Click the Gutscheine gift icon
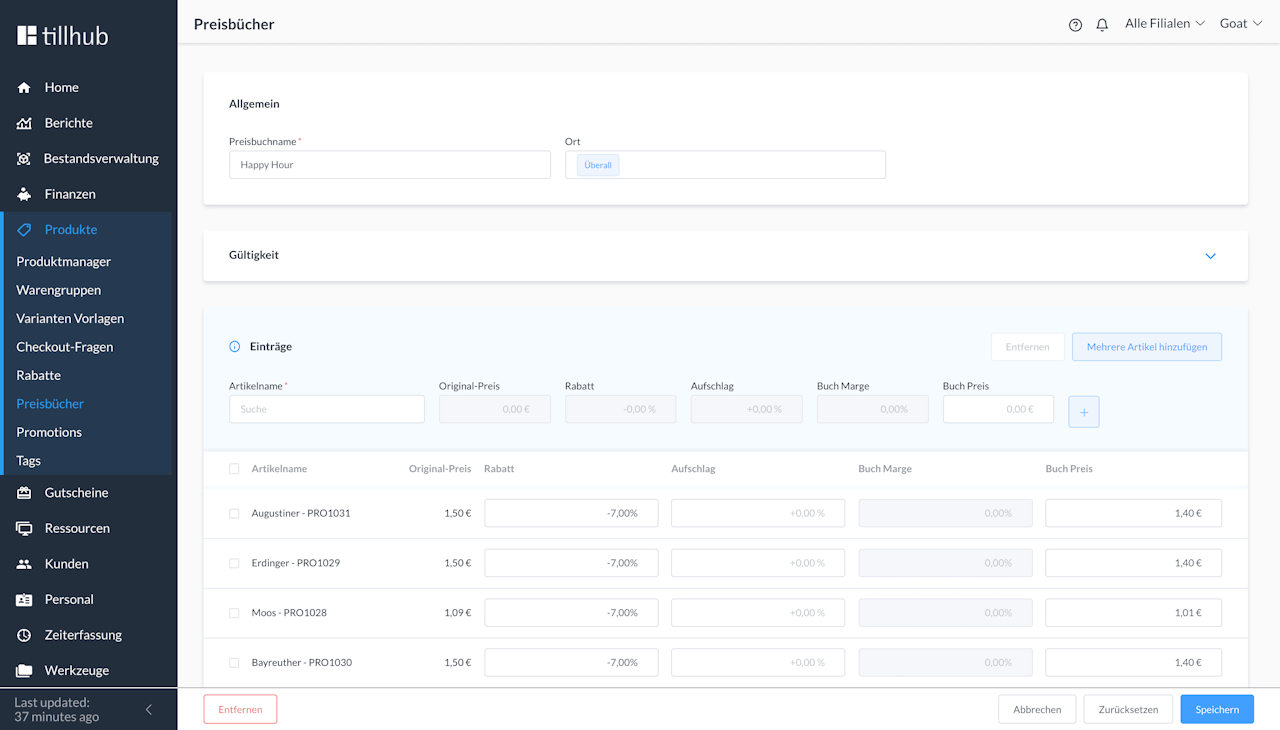This screenshot has width=1280, height=730. 24,493
